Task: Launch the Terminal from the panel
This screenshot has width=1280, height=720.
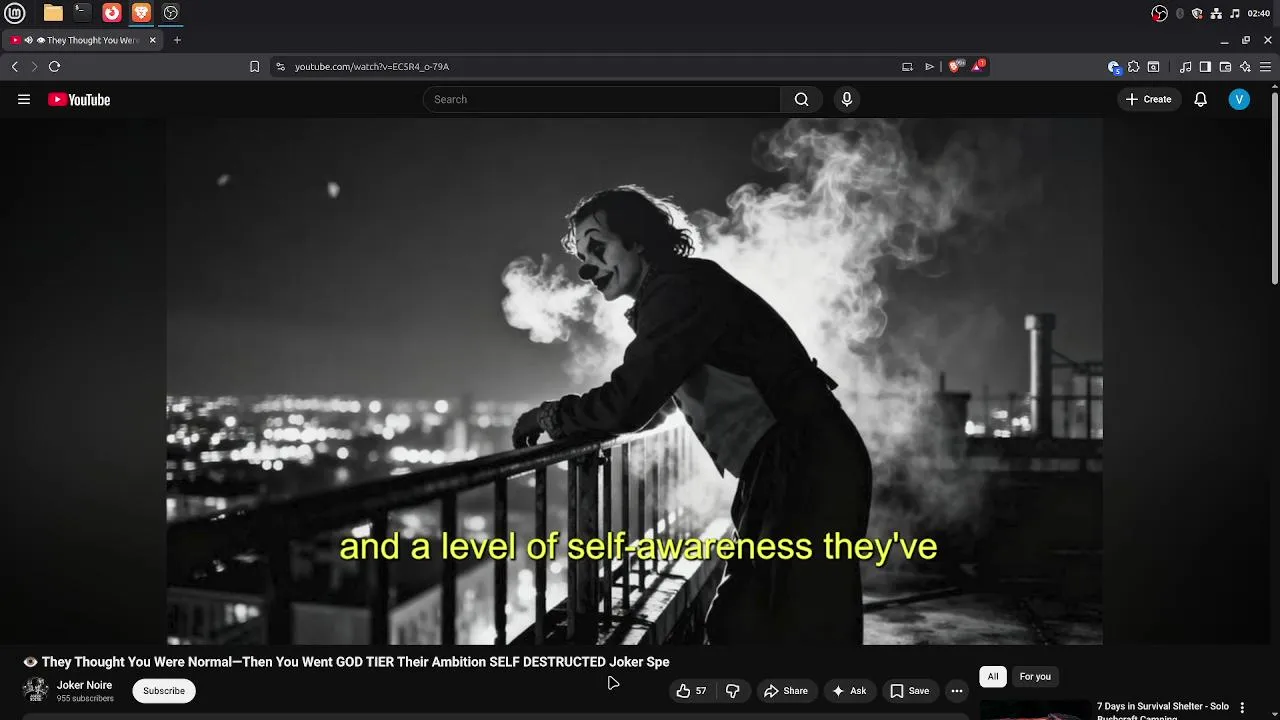Action: 82,13
